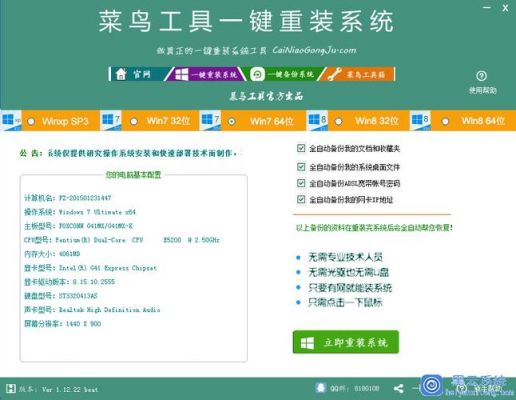Open the 菜鸟工具箱 tab
Viewport: 516px width, 400px height.
click(x=357, y=74)
